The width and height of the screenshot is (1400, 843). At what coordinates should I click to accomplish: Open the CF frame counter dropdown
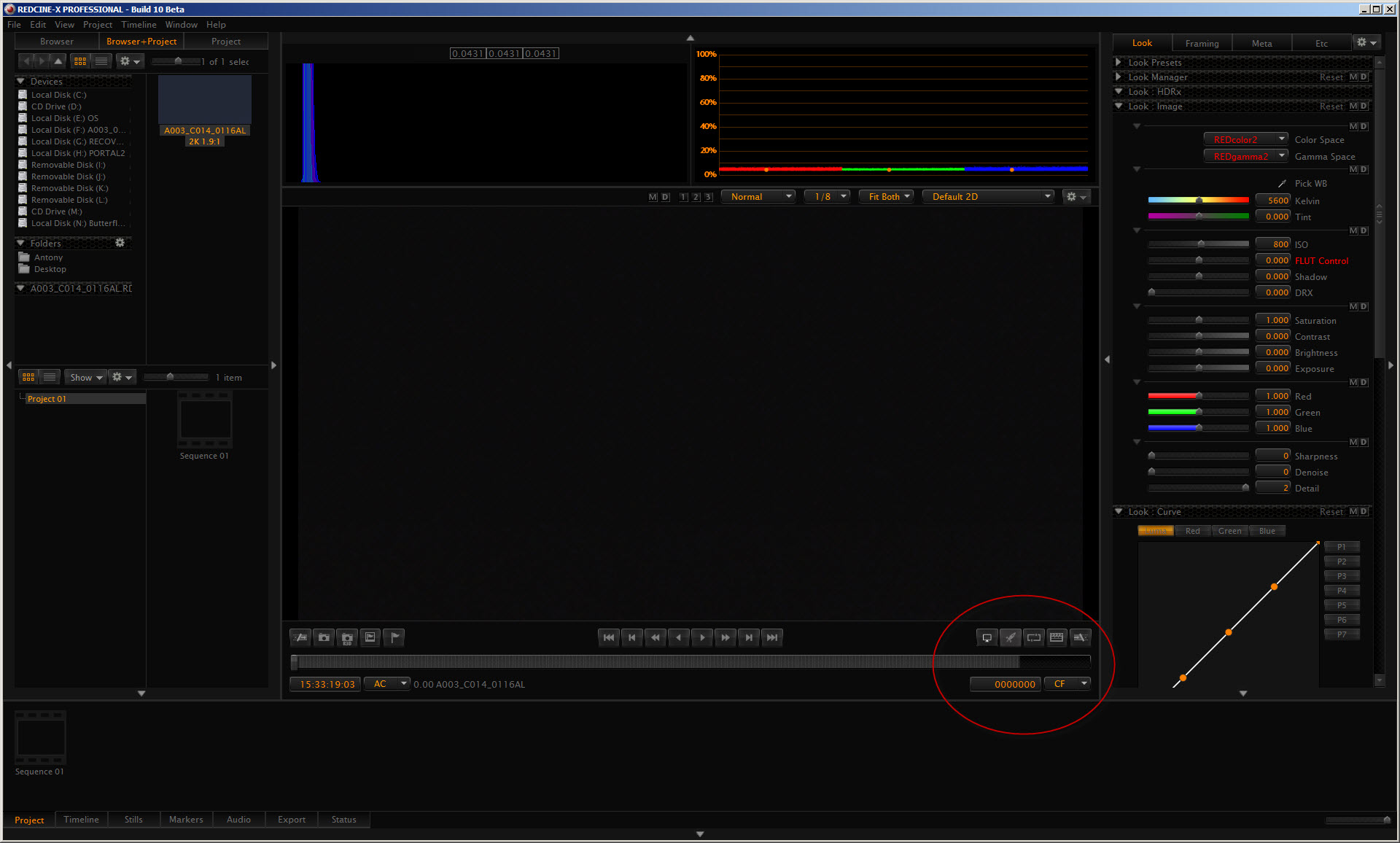pos(1067,684)
